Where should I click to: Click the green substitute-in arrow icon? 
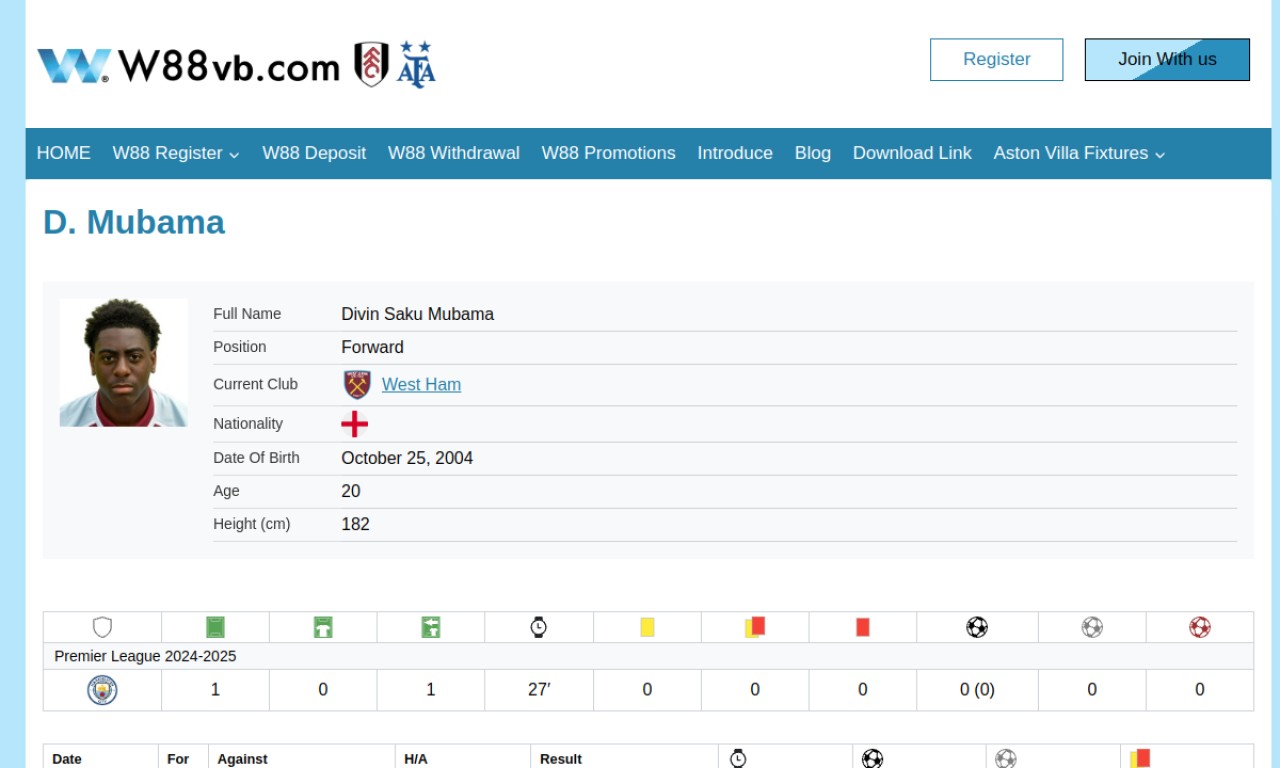pyautogui.click(x=431, y=627)
